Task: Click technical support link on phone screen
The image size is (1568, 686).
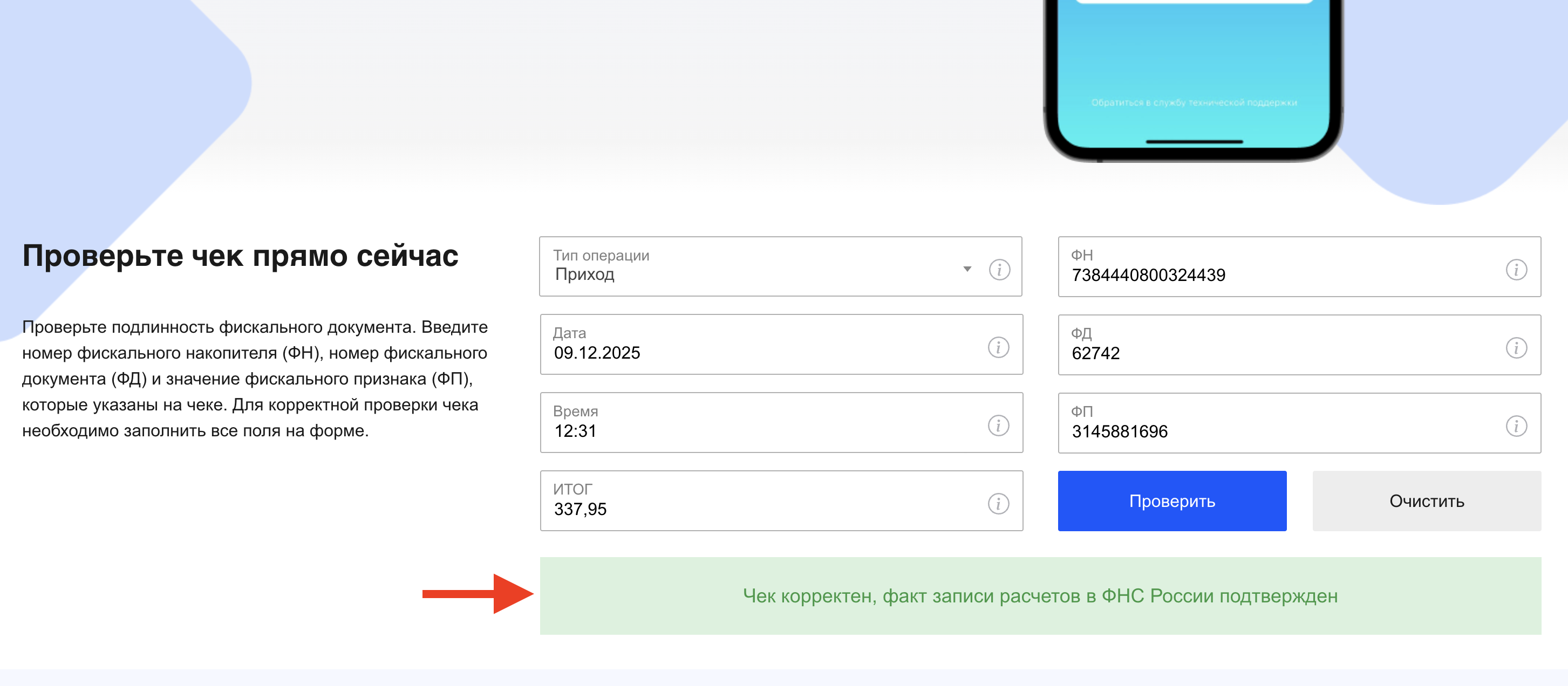Action: pos(1194,103)
